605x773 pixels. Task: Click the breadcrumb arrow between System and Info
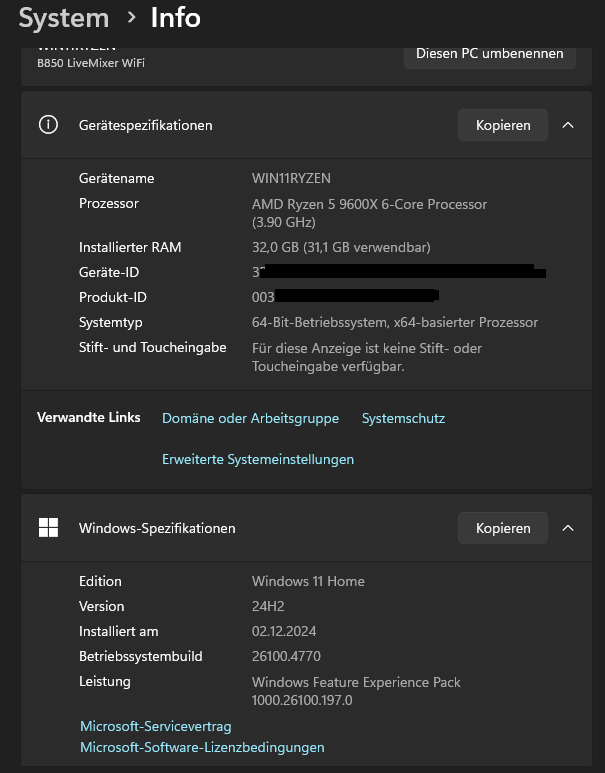point(131,18)
